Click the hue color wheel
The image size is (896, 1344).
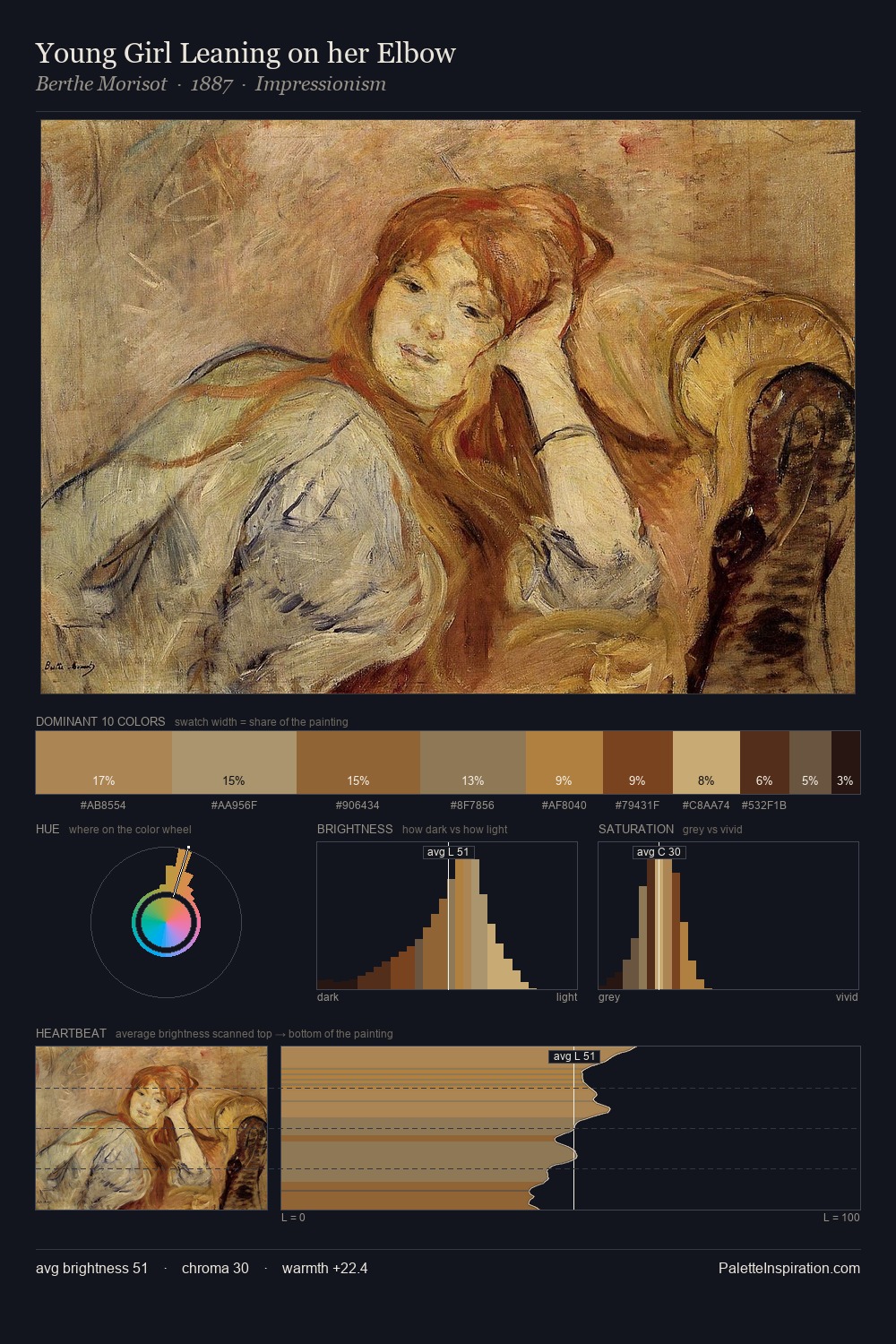[166, 922]
